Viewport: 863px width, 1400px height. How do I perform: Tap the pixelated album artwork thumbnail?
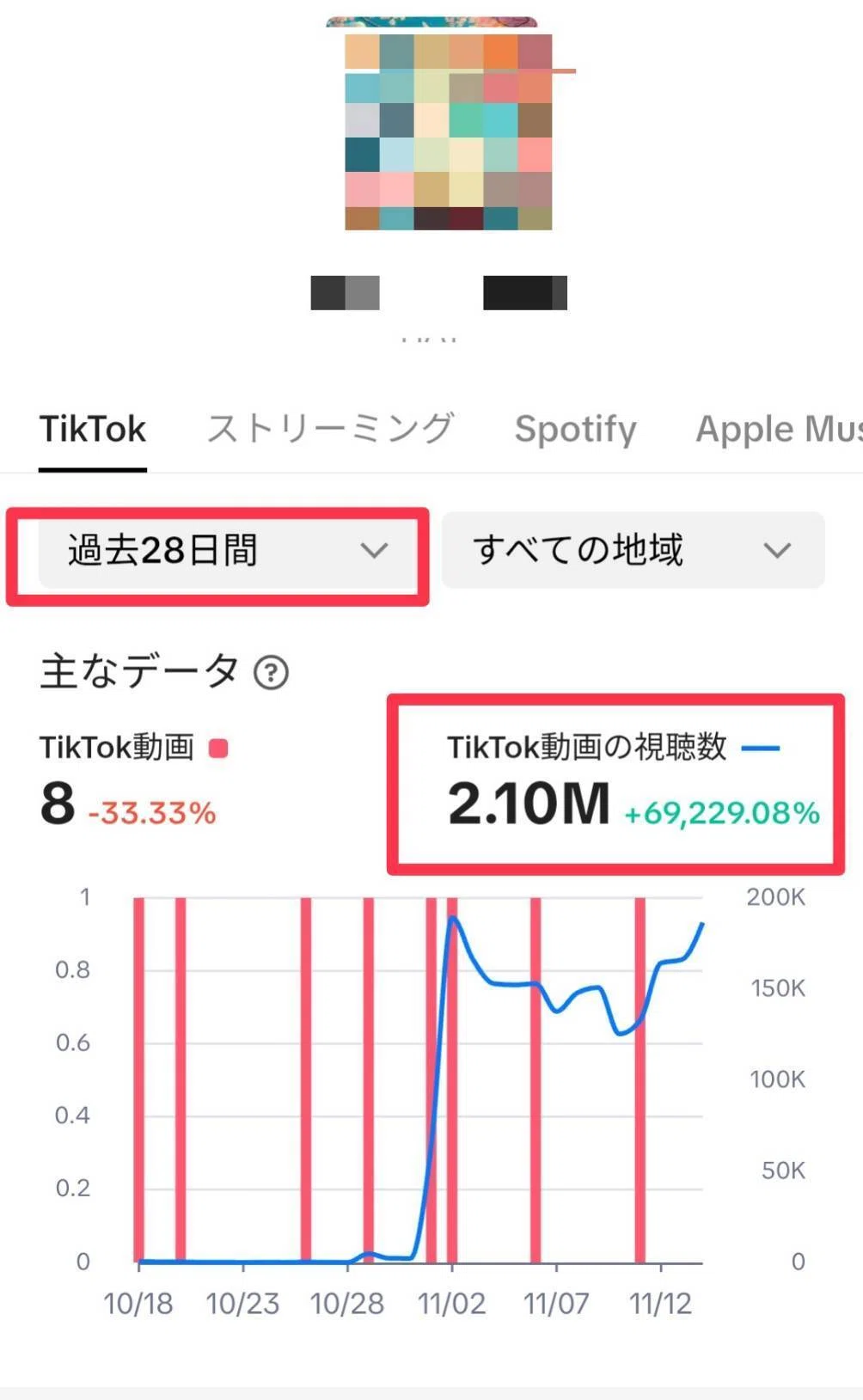pyautogui.click(x=448, y=131)
